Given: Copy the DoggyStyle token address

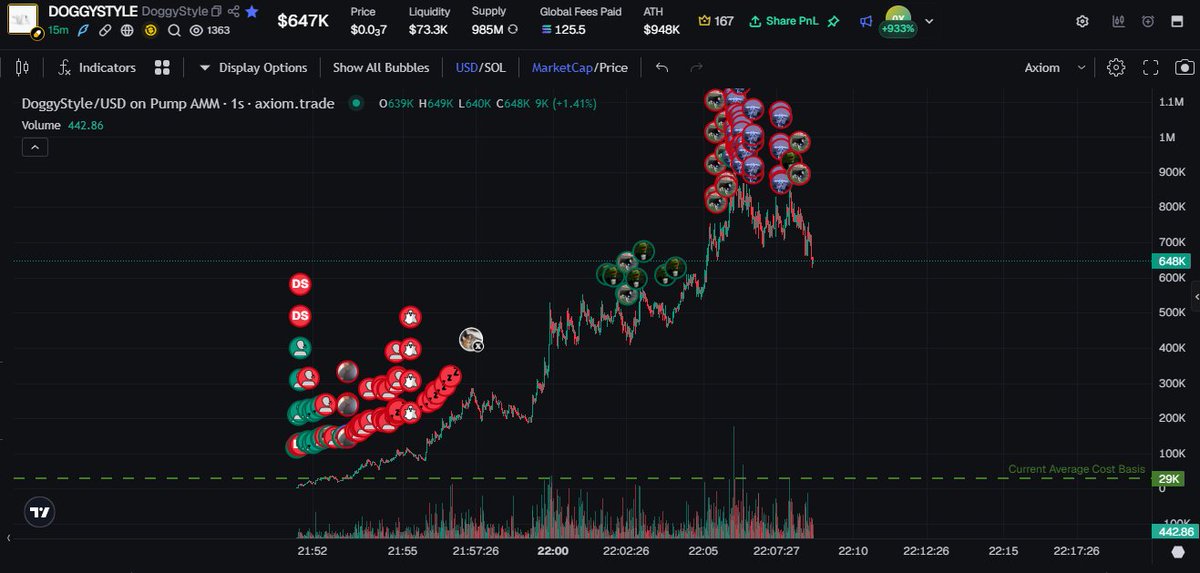Looking at the screenshot, I should pyautogui.click(x=216, y=12).
